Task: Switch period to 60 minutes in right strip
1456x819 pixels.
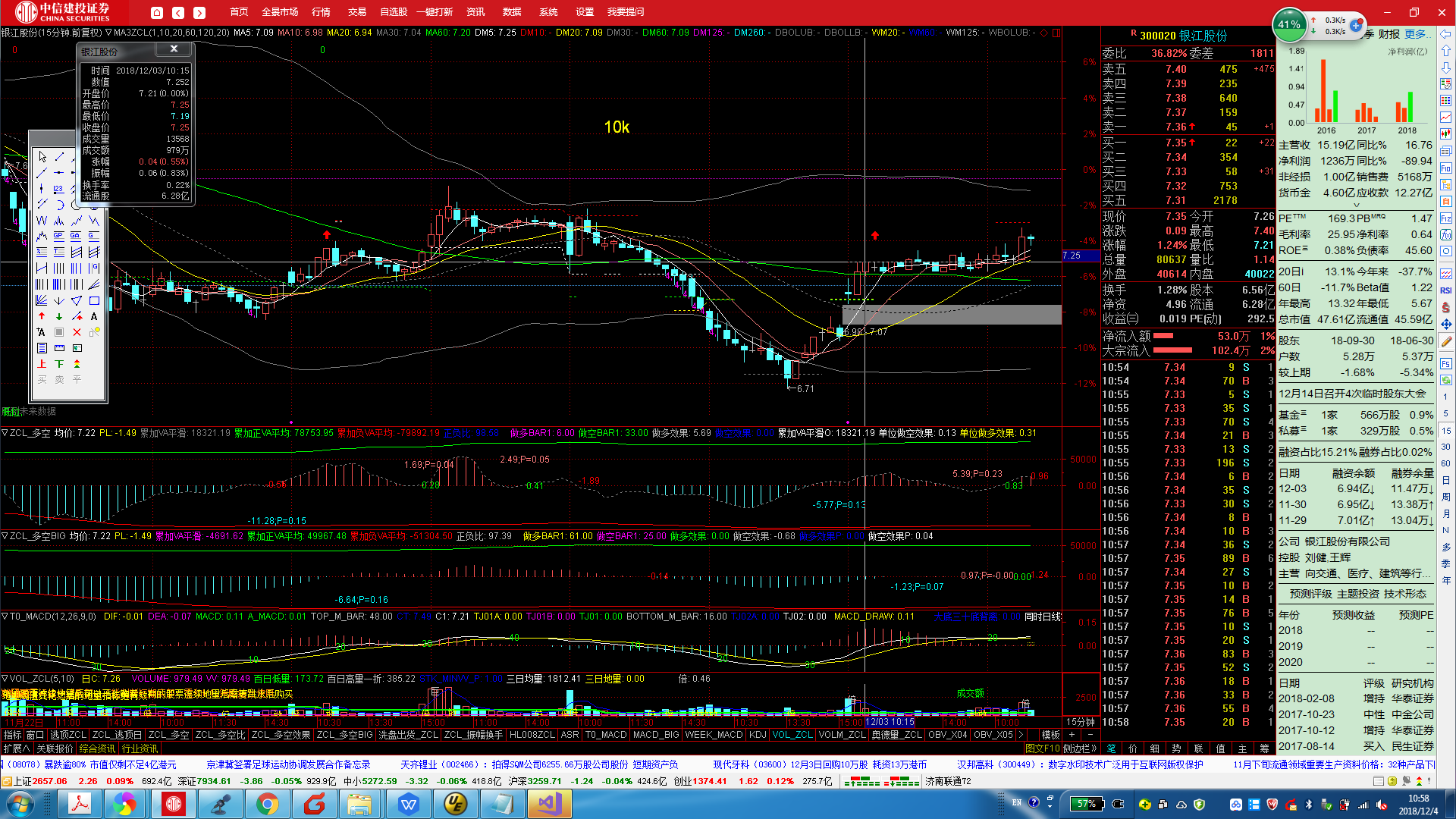Action: 1446,463
